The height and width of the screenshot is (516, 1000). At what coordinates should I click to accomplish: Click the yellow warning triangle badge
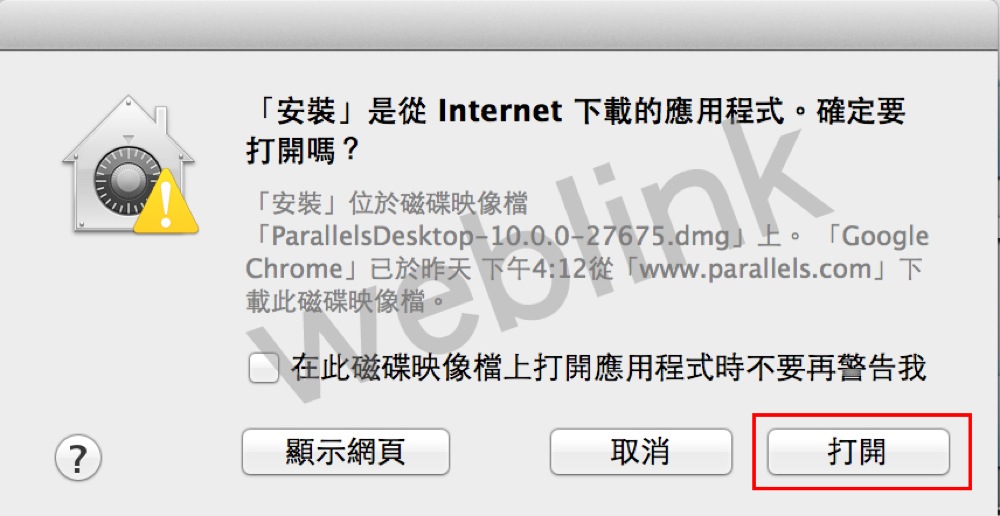(166, 201)
